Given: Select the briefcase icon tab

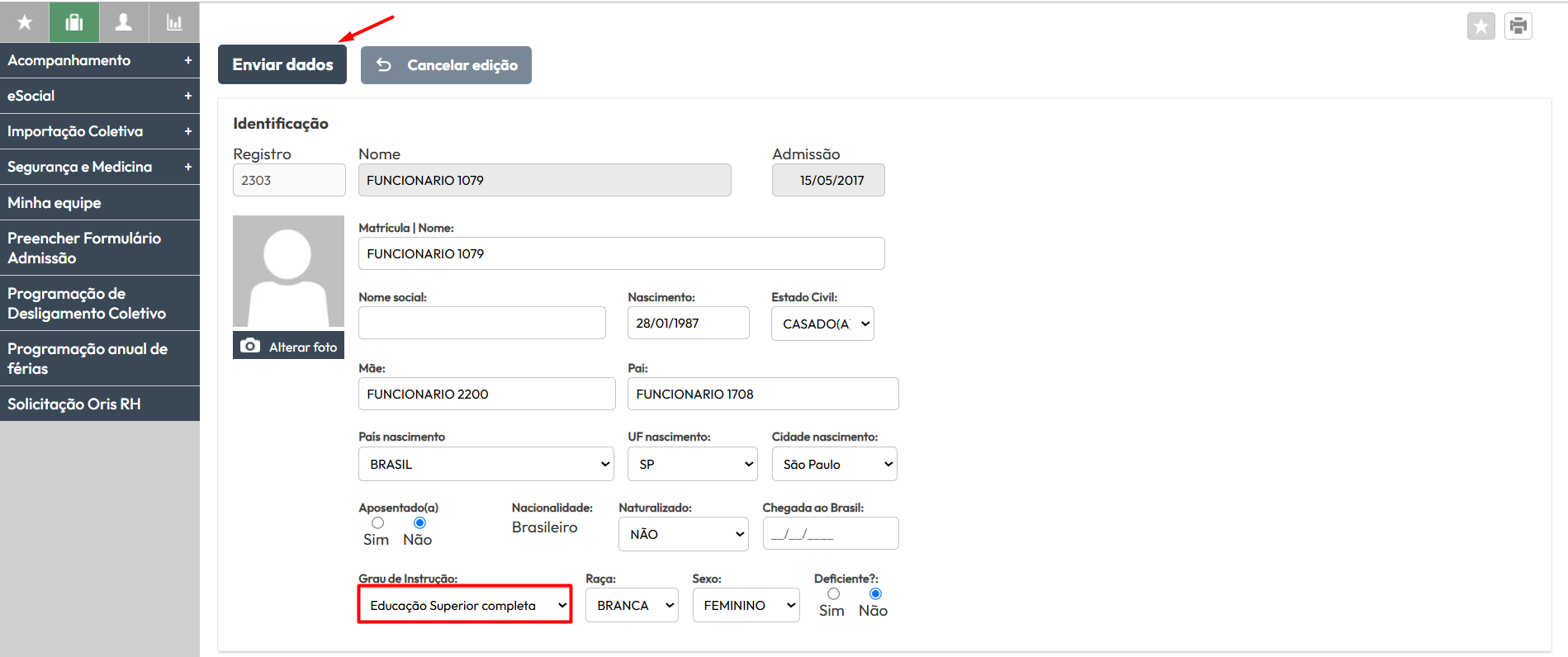Looking at the screenshot, I should pos(74,22).
